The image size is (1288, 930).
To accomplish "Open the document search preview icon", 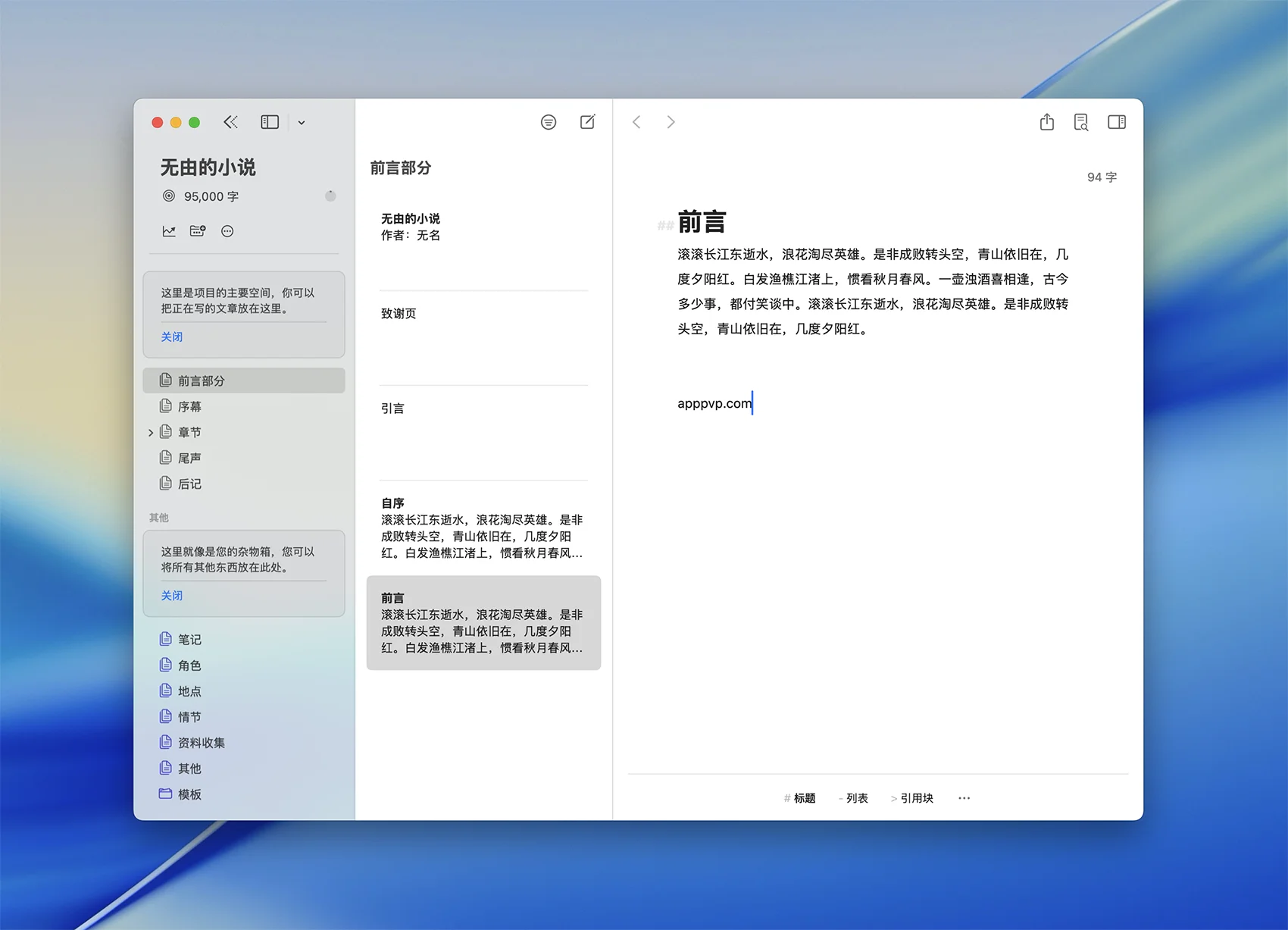I will [x=1081, y=122].
